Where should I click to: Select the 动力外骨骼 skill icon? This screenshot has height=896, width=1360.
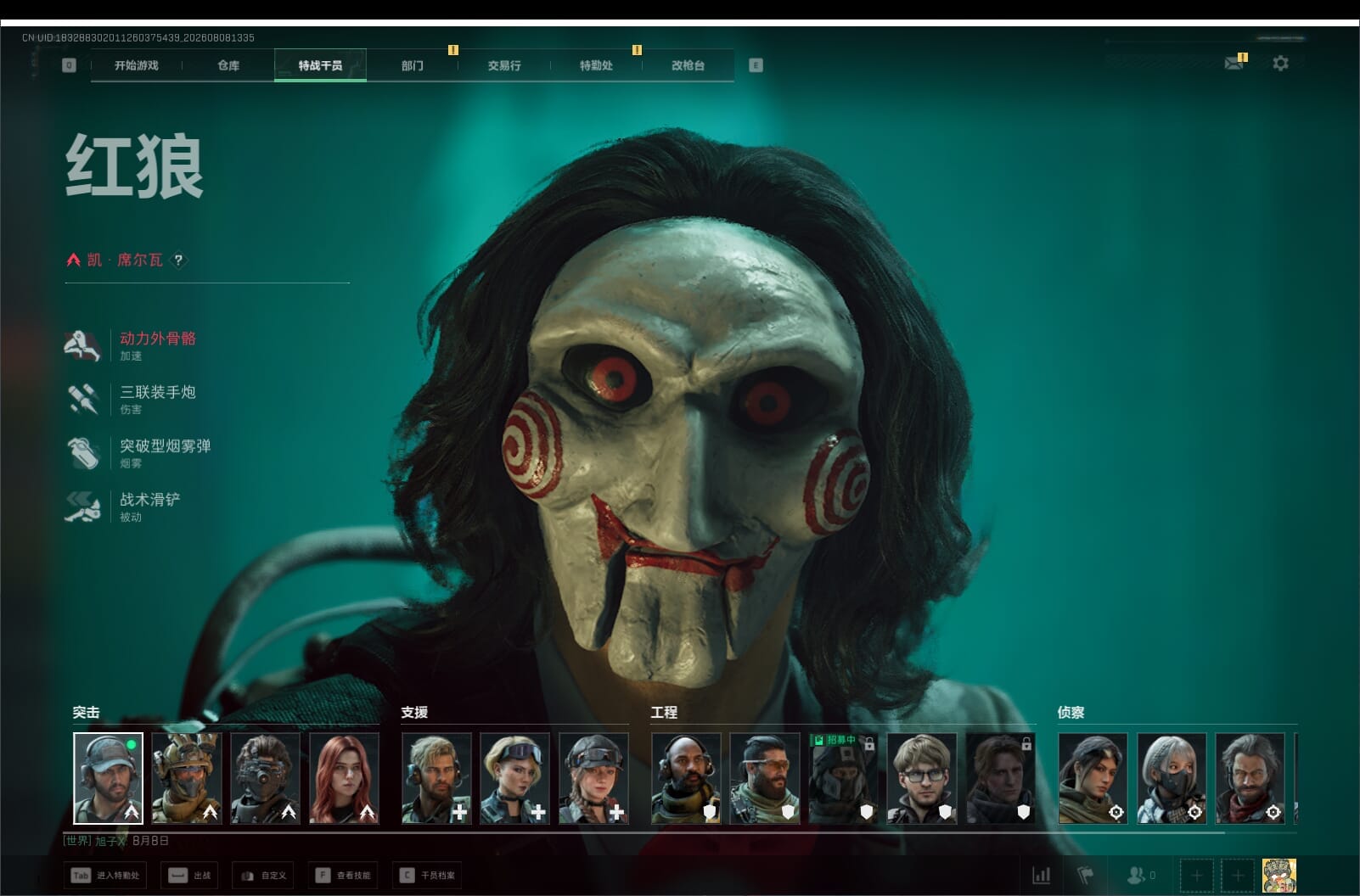(83, 345)
